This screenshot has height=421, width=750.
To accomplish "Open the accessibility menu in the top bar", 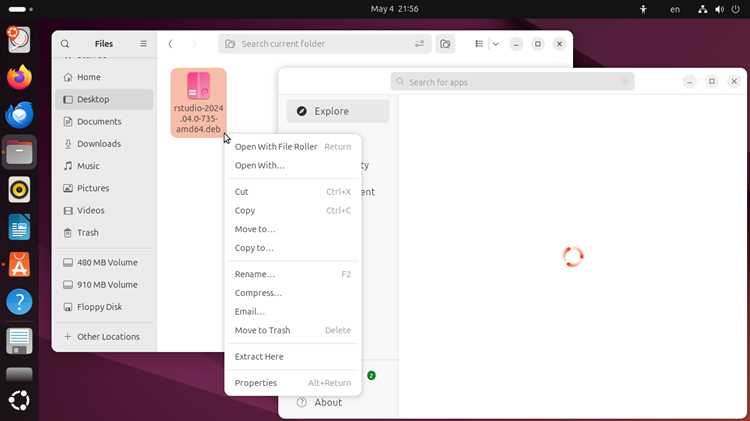I will pos(643,9).
